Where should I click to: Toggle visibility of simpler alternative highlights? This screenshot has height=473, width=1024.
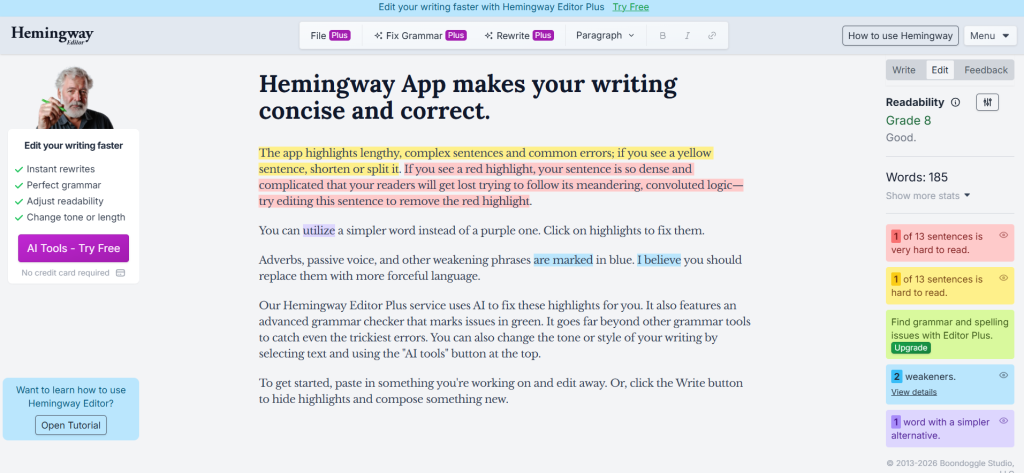[x=1004, y=421]
